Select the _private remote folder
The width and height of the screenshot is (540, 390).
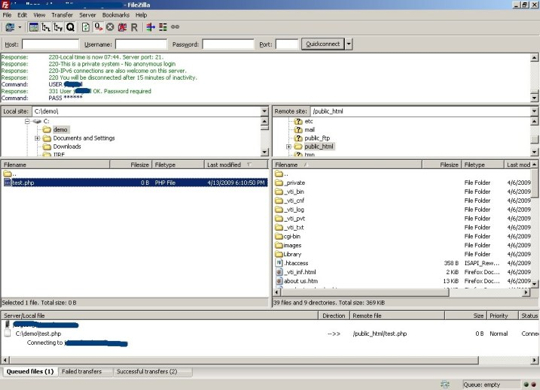pos(403,183)
